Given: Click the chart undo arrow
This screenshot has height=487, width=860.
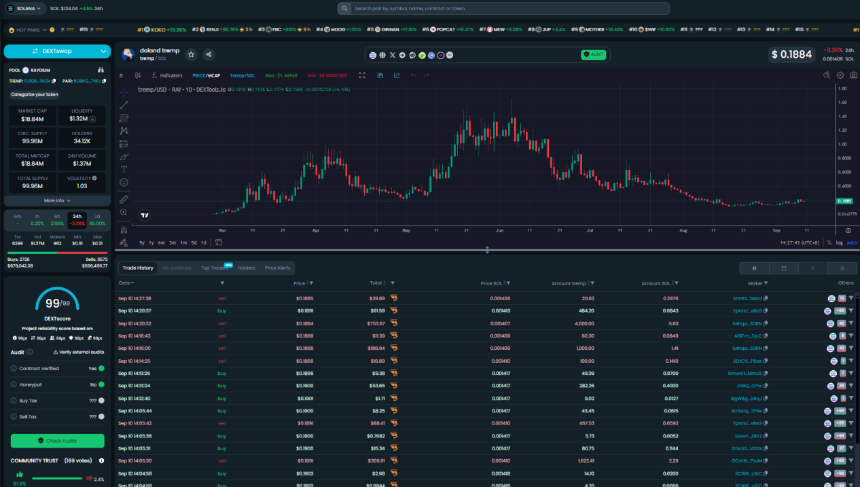Looking at the screenshot, I should pyautogui.click(x=413, y=75).
